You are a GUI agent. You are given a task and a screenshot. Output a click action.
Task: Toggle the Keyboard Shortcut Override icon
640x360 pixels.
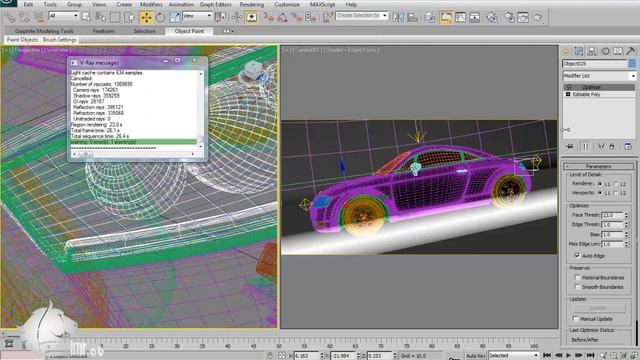point(251,17)
